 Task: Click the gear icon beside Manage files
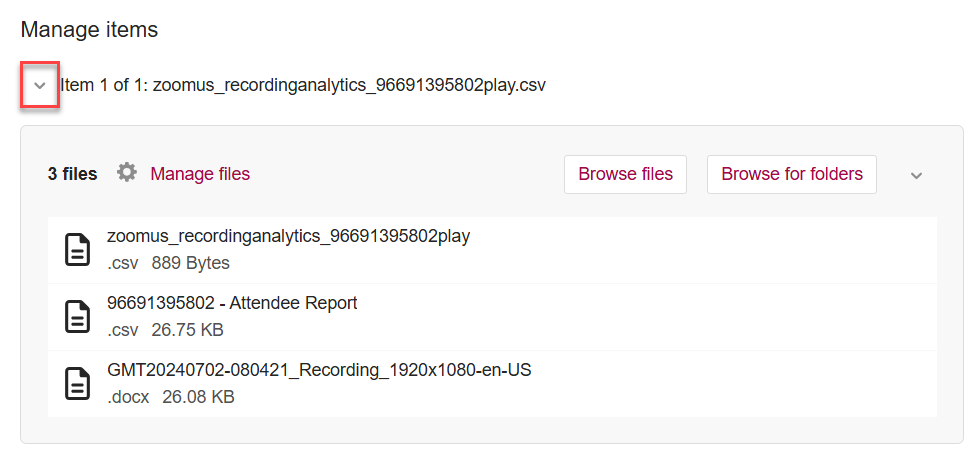pyautogui.click(x=126, y=173)
